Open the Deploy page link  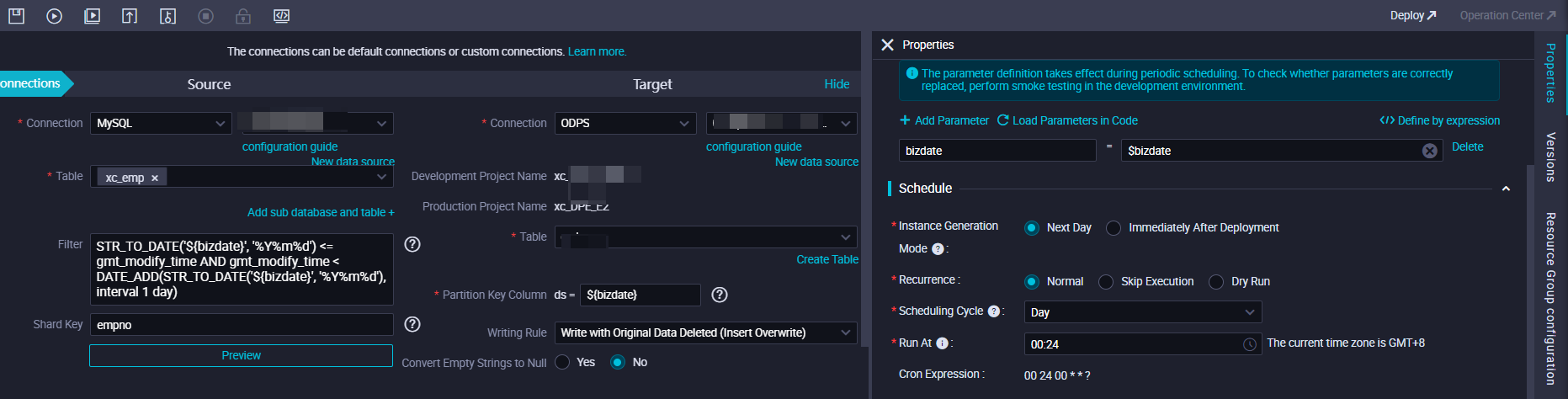coord(1413,15)
